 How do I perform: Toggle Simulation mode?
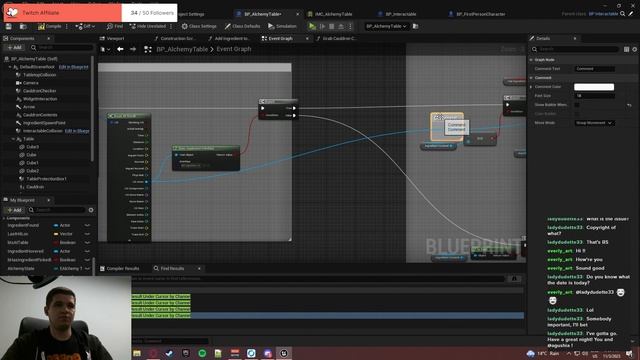tap(282, 27)
